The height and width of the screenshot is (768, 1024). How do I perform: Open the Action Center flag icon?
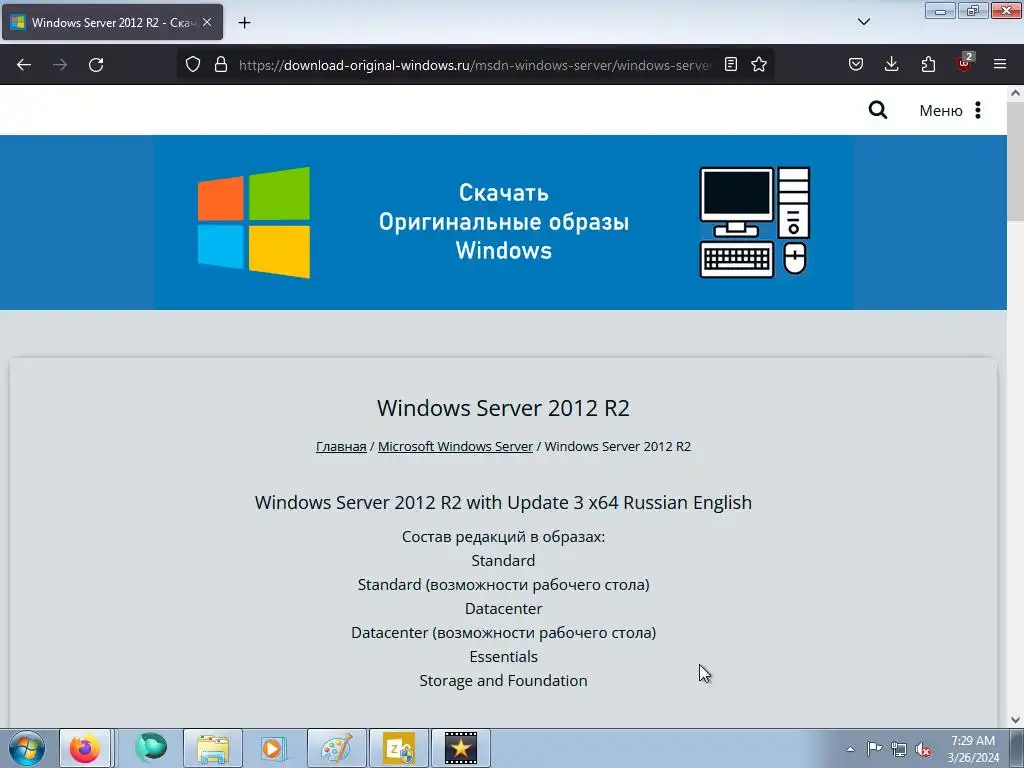tap(874, 748)
